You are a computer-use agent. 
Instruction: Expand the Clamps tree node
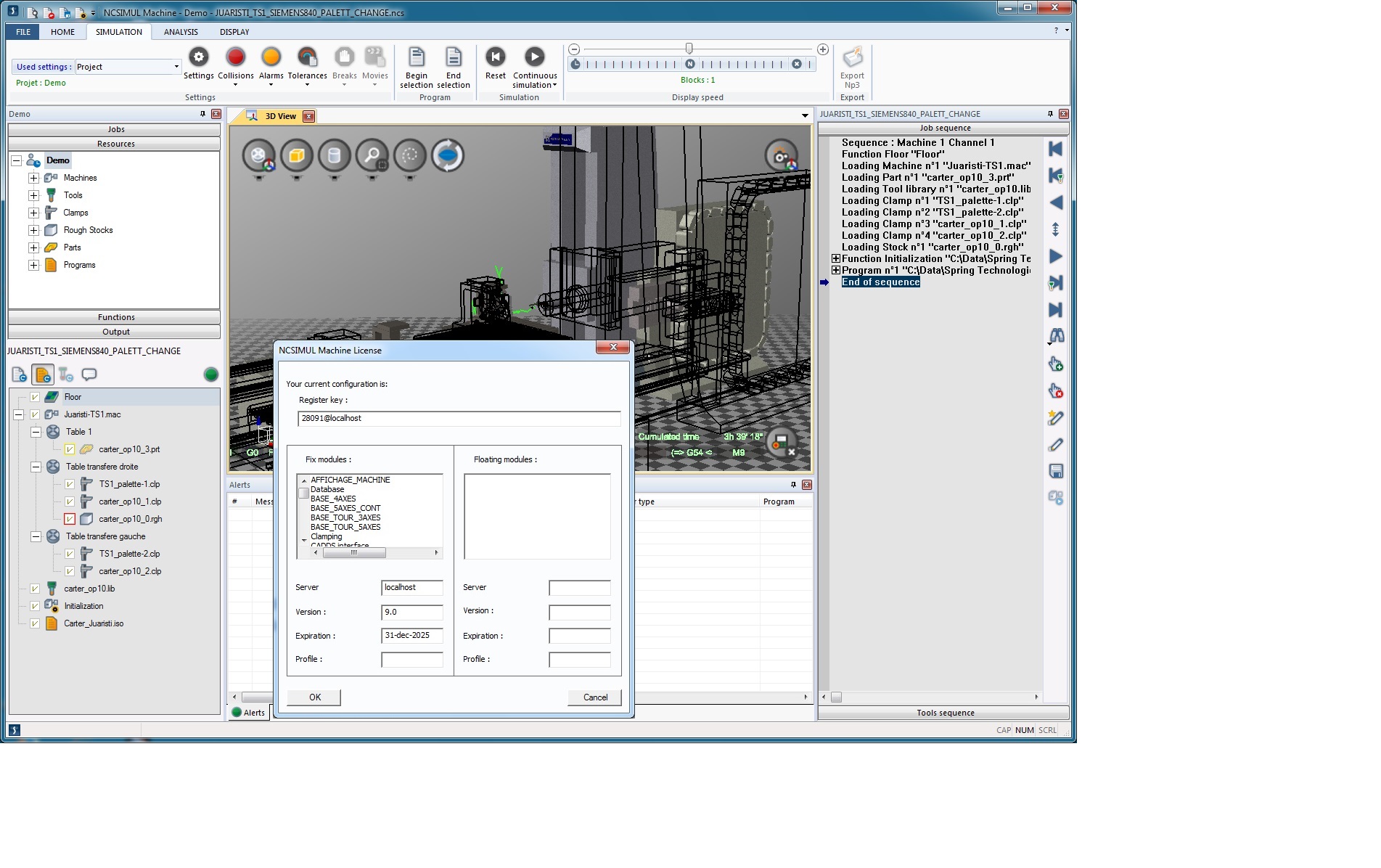[x=33, y=213]
